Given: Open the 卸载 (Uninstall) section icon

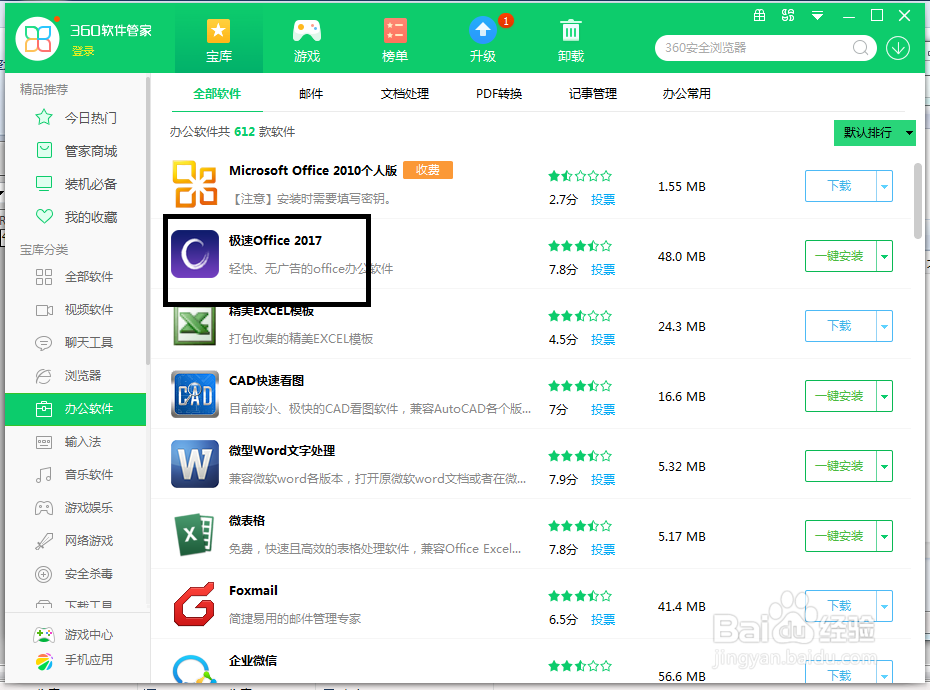Looking at the screenshot, I should point(570,30).
